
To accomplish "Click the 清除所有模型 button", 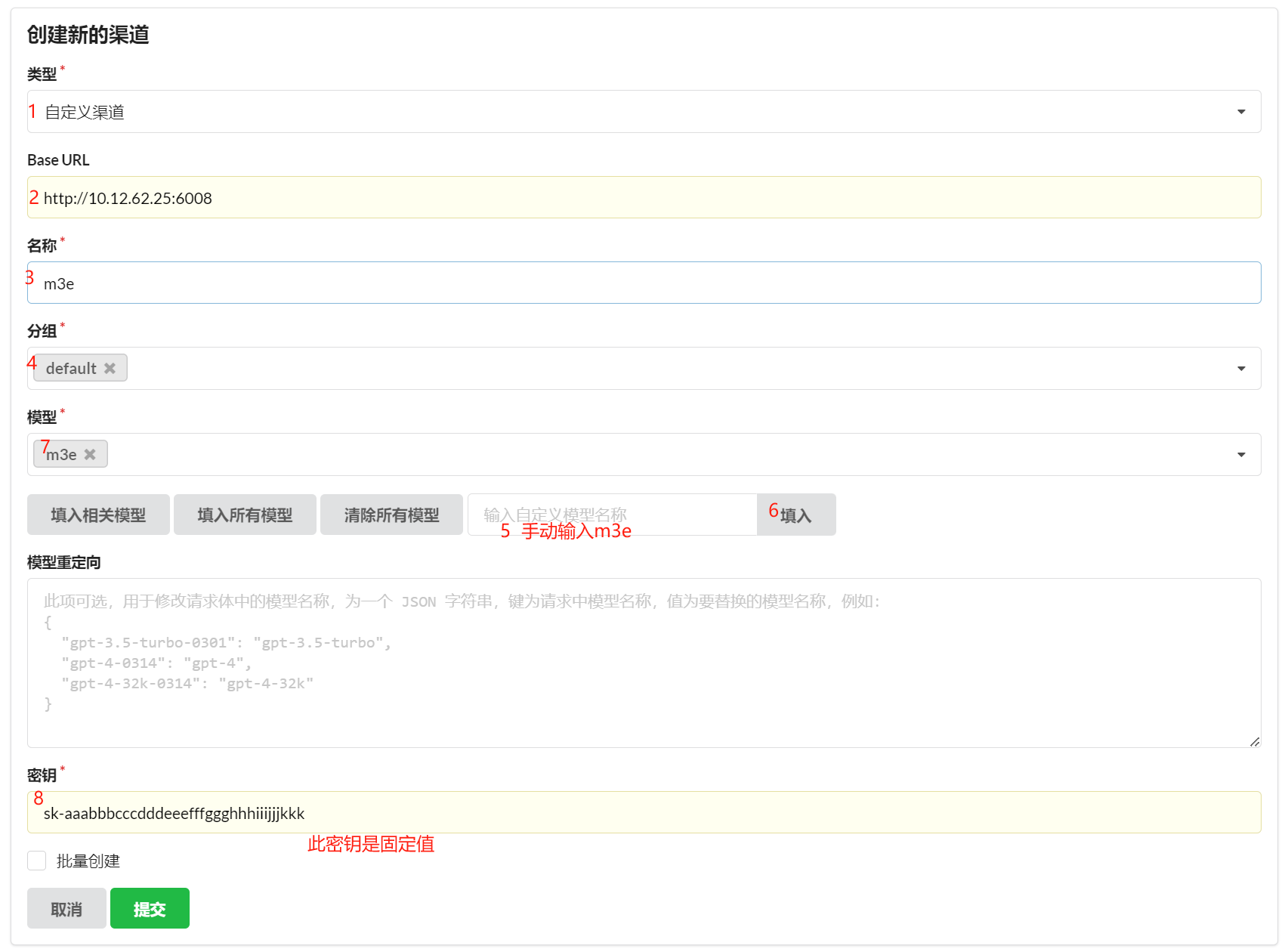I will [391, 515].
